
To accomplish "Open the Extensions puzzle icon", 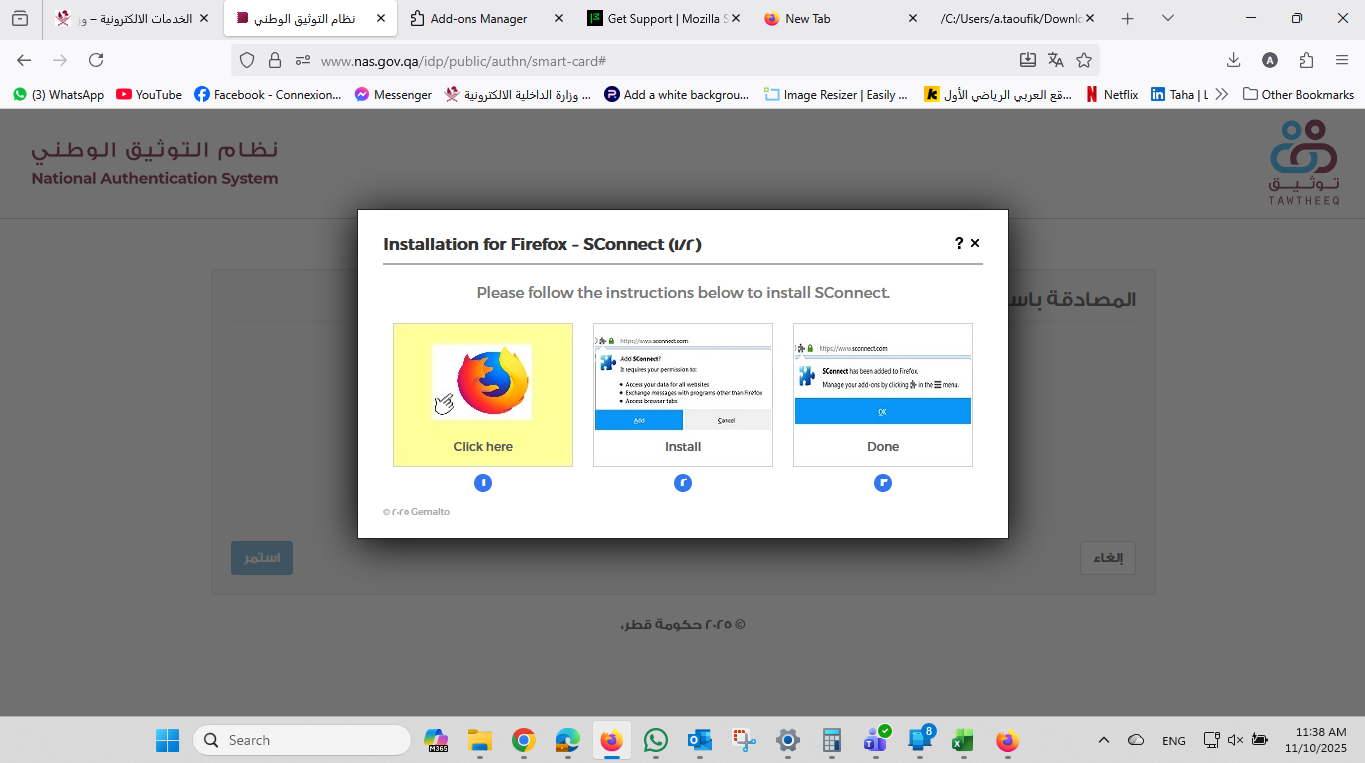I will pos(1306,60).
